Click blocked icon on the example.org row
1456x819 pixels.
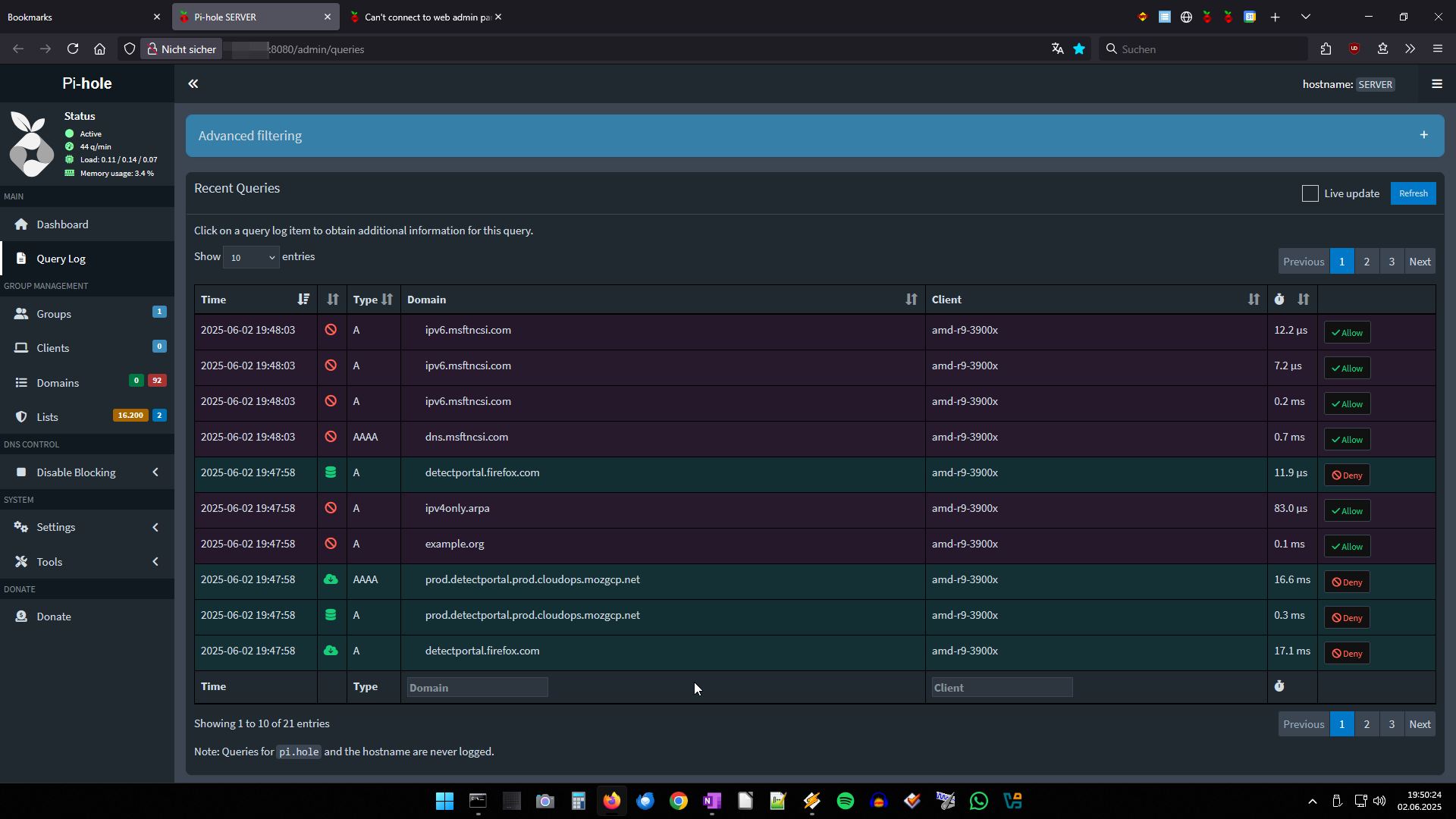point(331,544)
